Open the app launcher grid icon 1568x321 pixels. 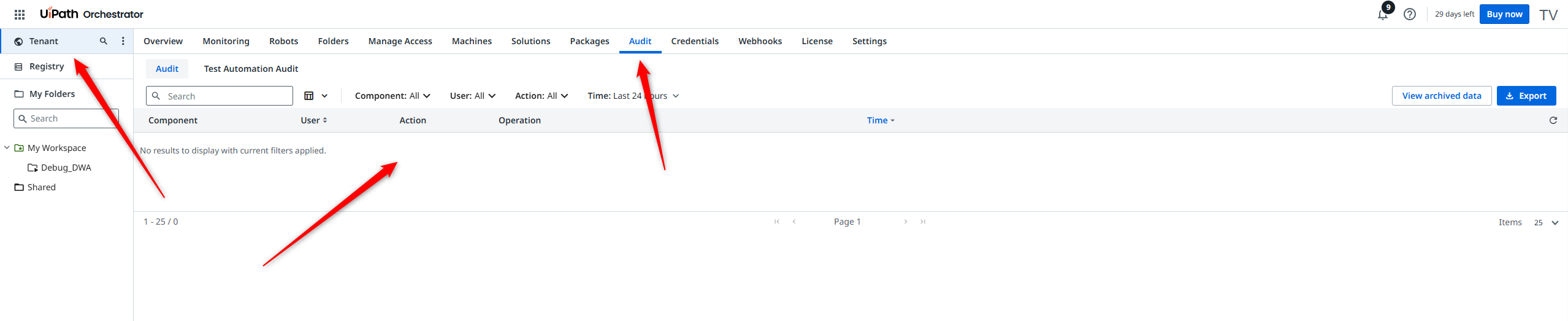(20, 14)
